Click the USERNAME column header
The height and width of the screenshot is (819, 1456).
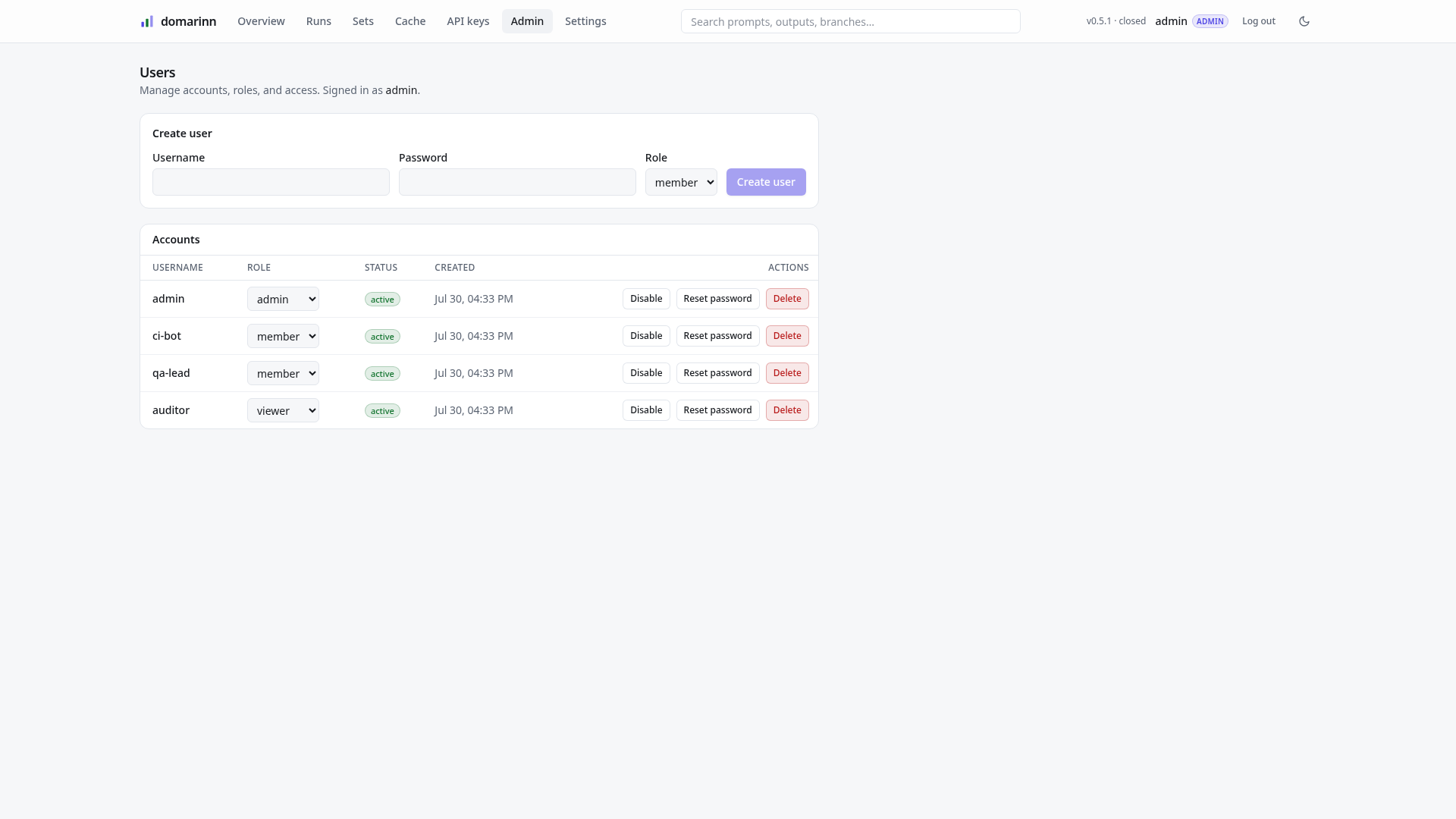tap(177, 268)
